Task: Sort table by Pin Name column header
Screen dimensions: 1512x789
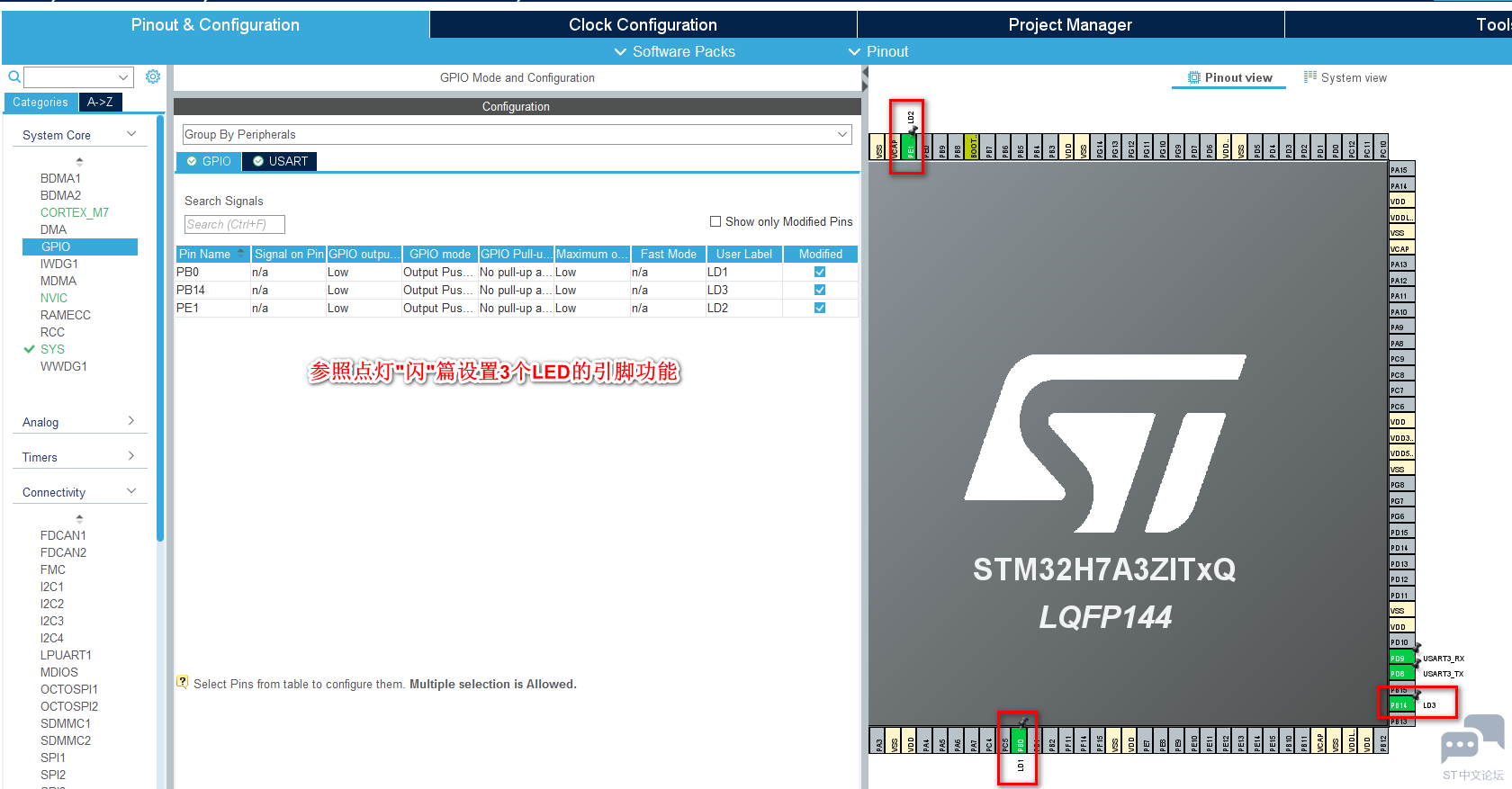Action: pos(212,254)
